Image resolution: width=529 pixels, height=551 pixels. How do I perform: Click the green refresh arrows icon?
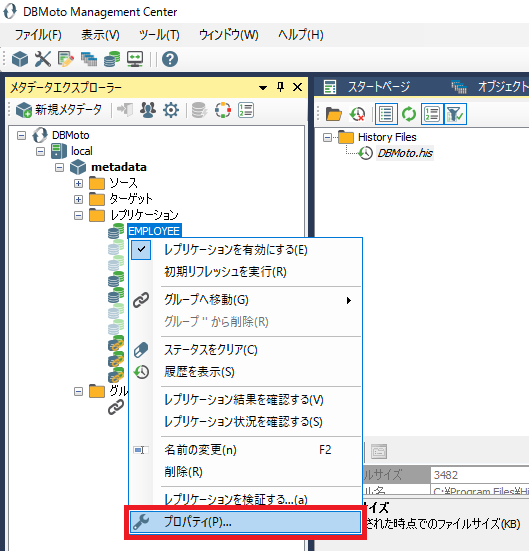pyautogui.click(x=409, y=114)
